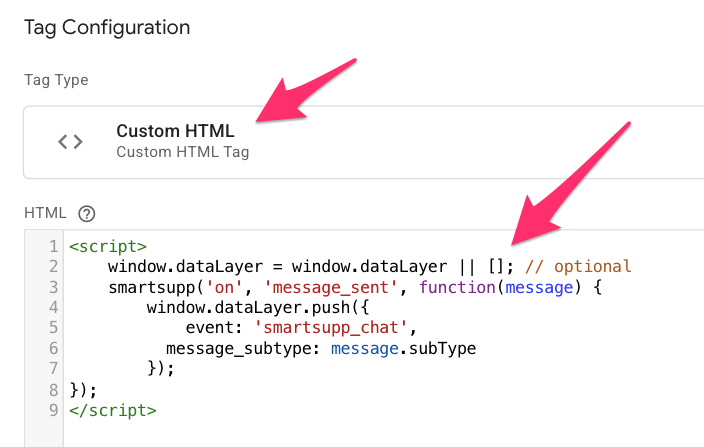Click line number 9 in gutter
The height and width of the screenshot is (447, 704).
pos(53,410)
